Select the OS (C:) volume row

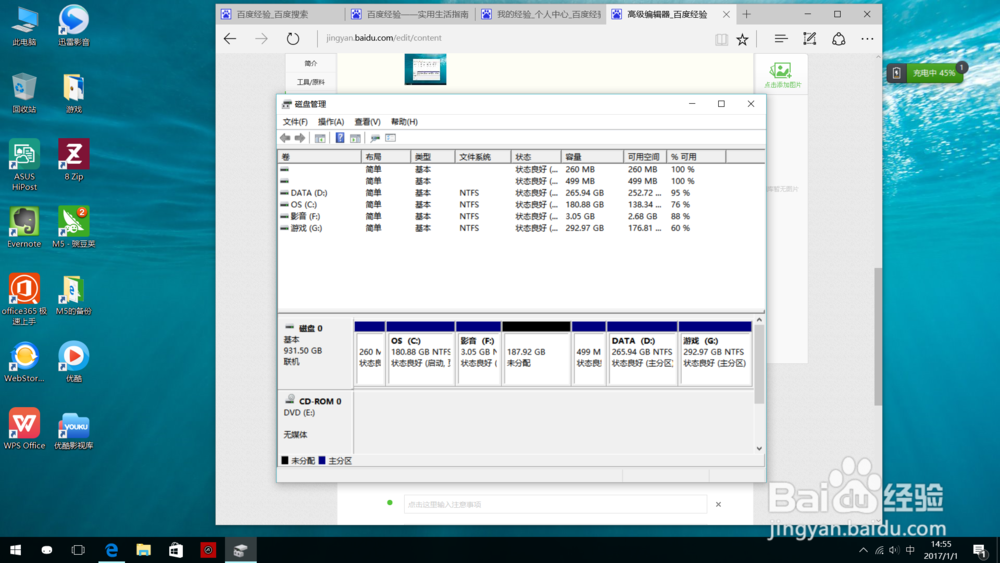(520, 205)
